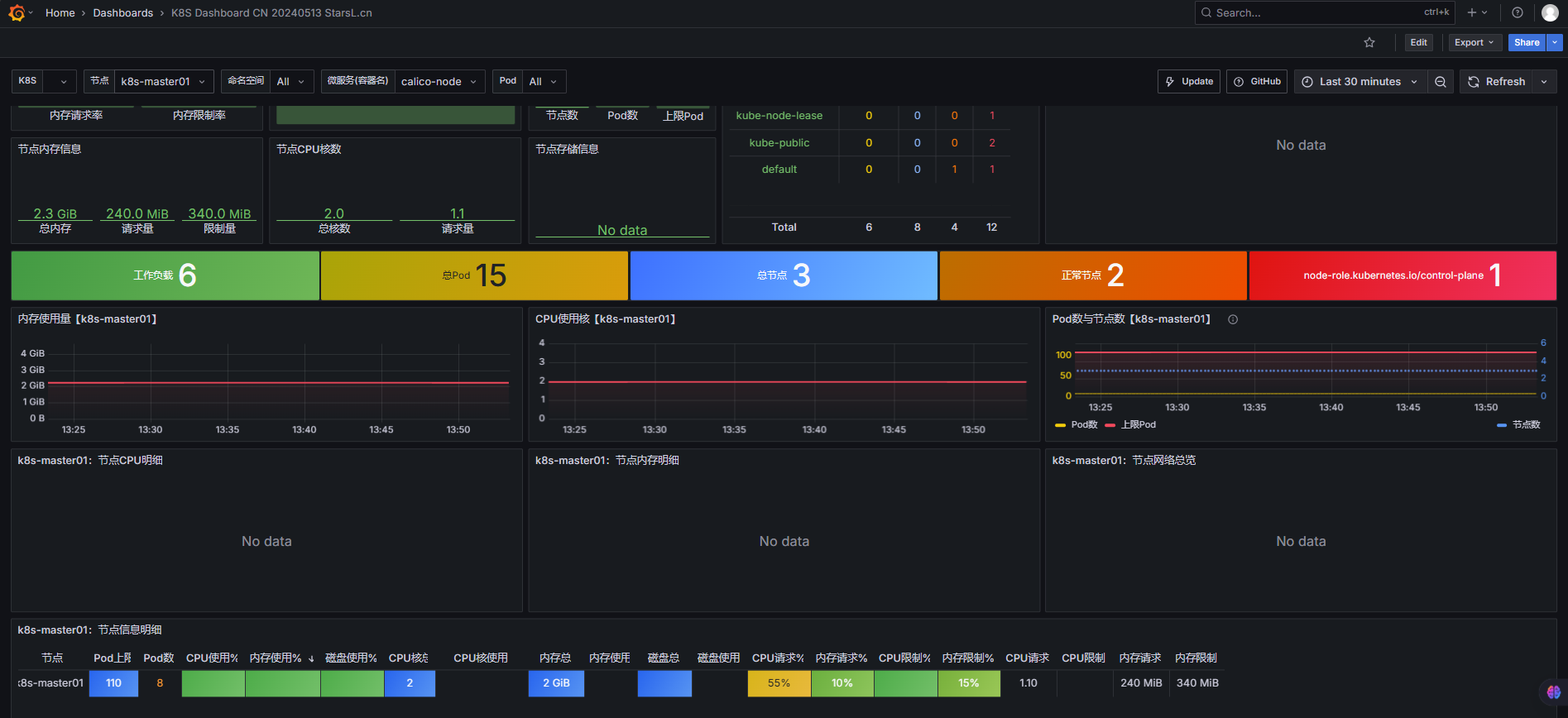Open the Share options arrow

click(x=1555, y=42)
